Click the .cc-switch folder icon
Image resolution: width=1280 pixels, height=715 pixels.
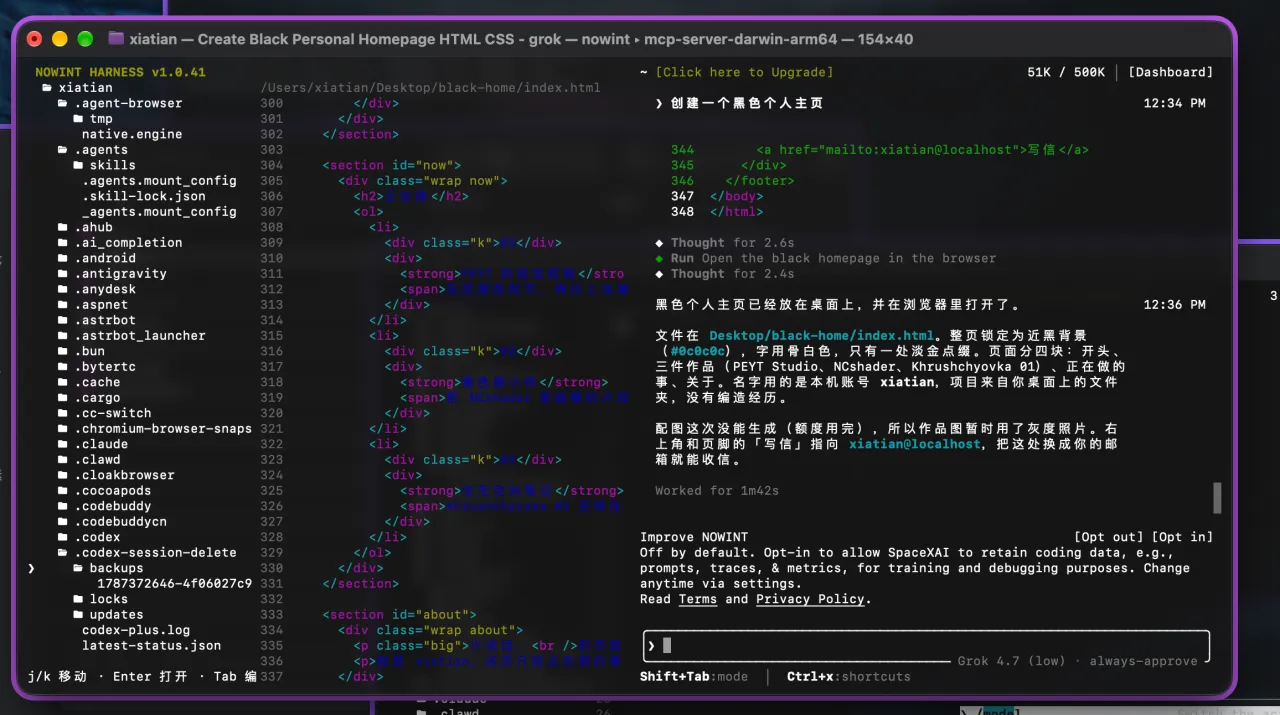[63, 413]
